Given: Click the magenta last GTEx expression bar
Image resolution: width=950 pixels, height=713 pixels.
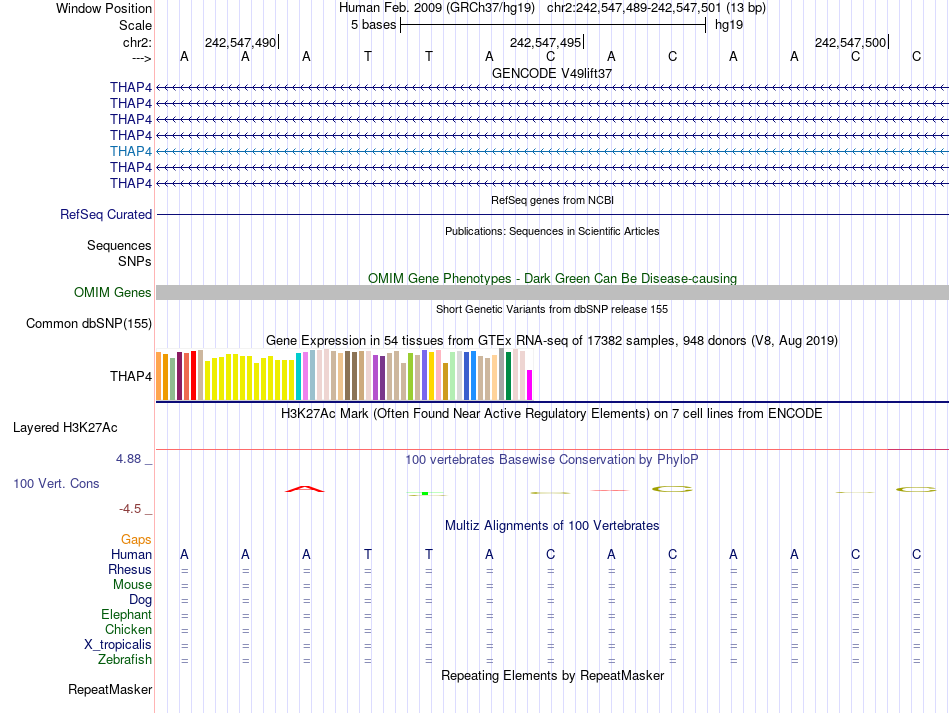Looking at the screenshot, I should [x=530, y=385].
